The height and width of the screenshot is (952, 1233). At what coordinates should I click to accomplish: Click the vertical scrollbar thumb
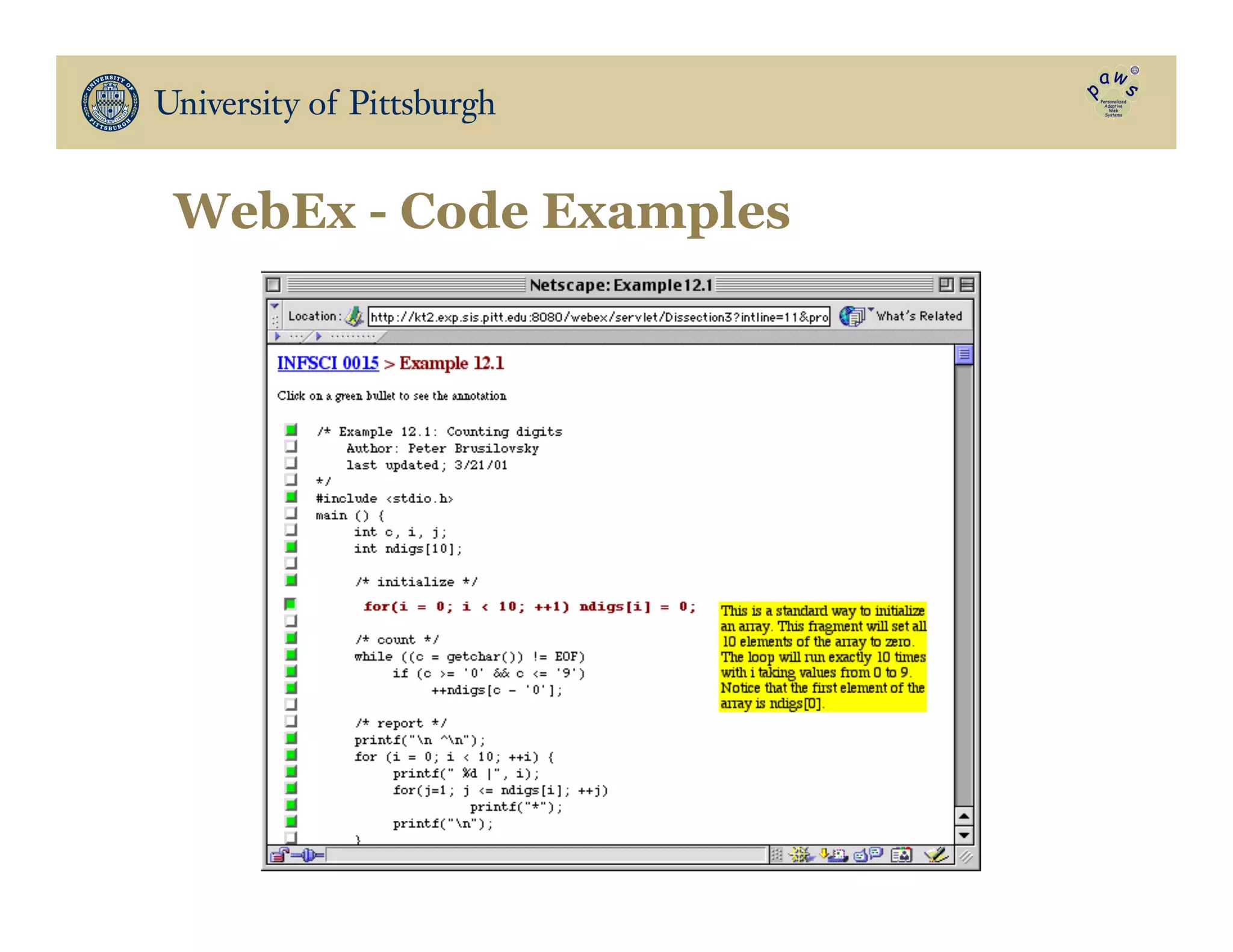coord(964,354)
